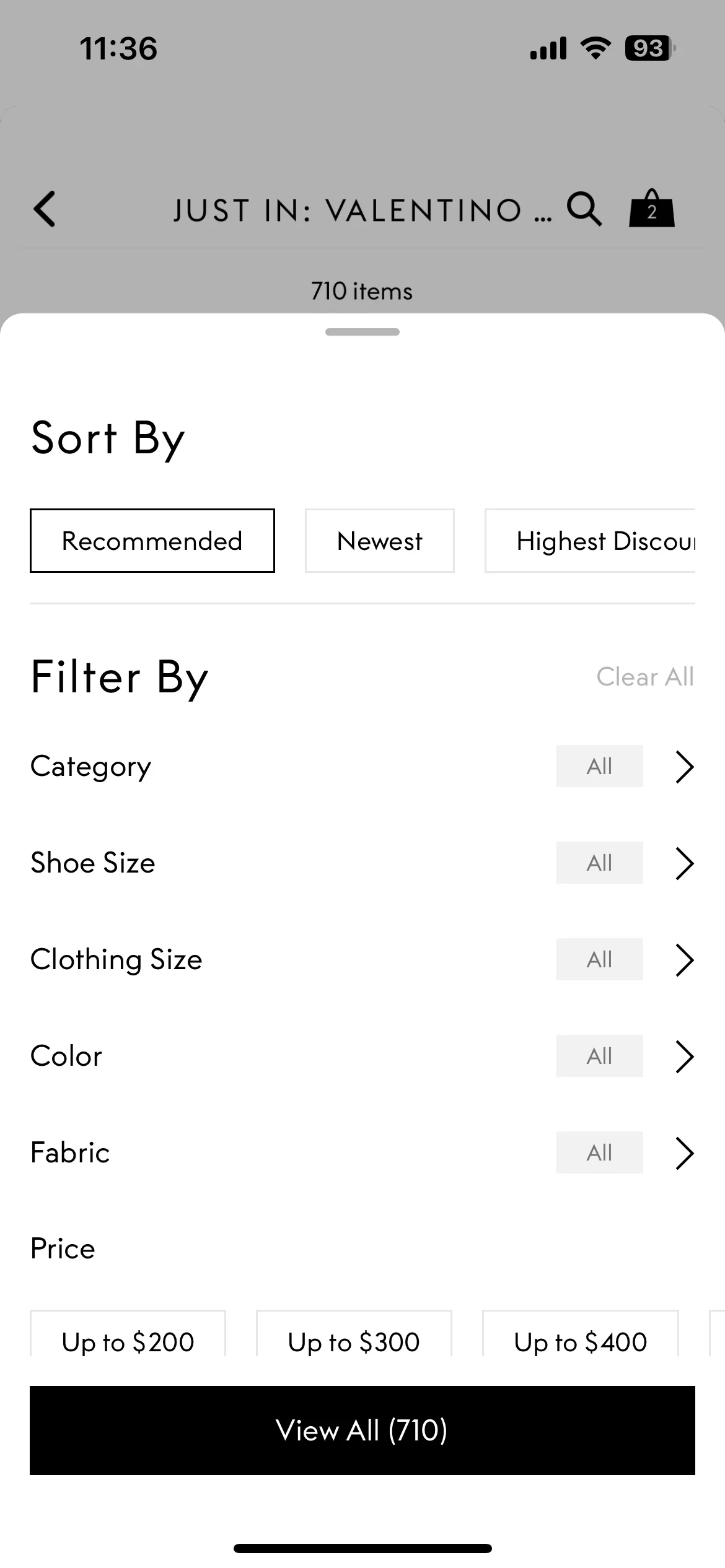
Task: Click View All (710) button
Action: tap(362, 1431)
